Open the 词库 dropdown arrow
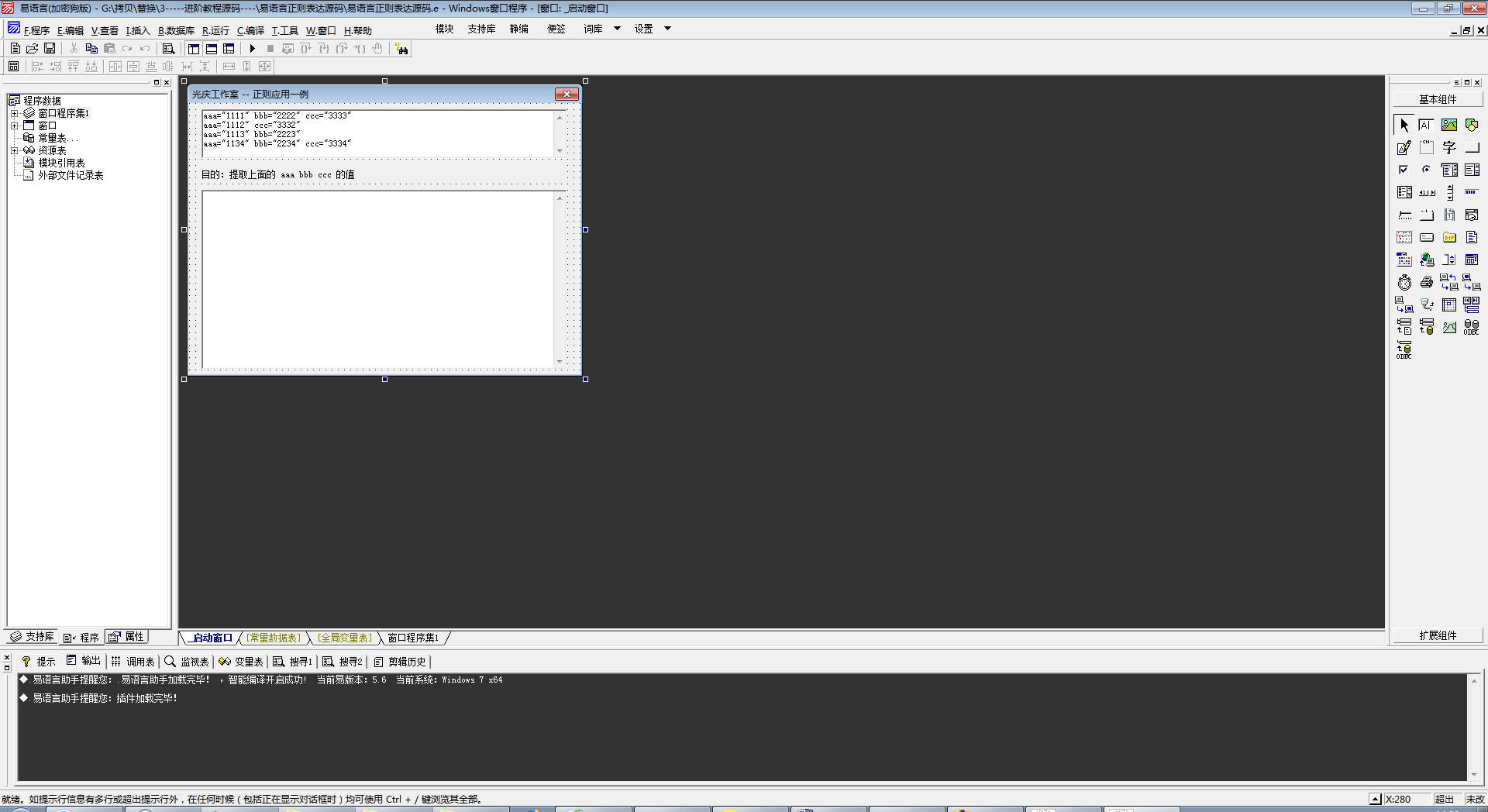 (x=618, y=29)
